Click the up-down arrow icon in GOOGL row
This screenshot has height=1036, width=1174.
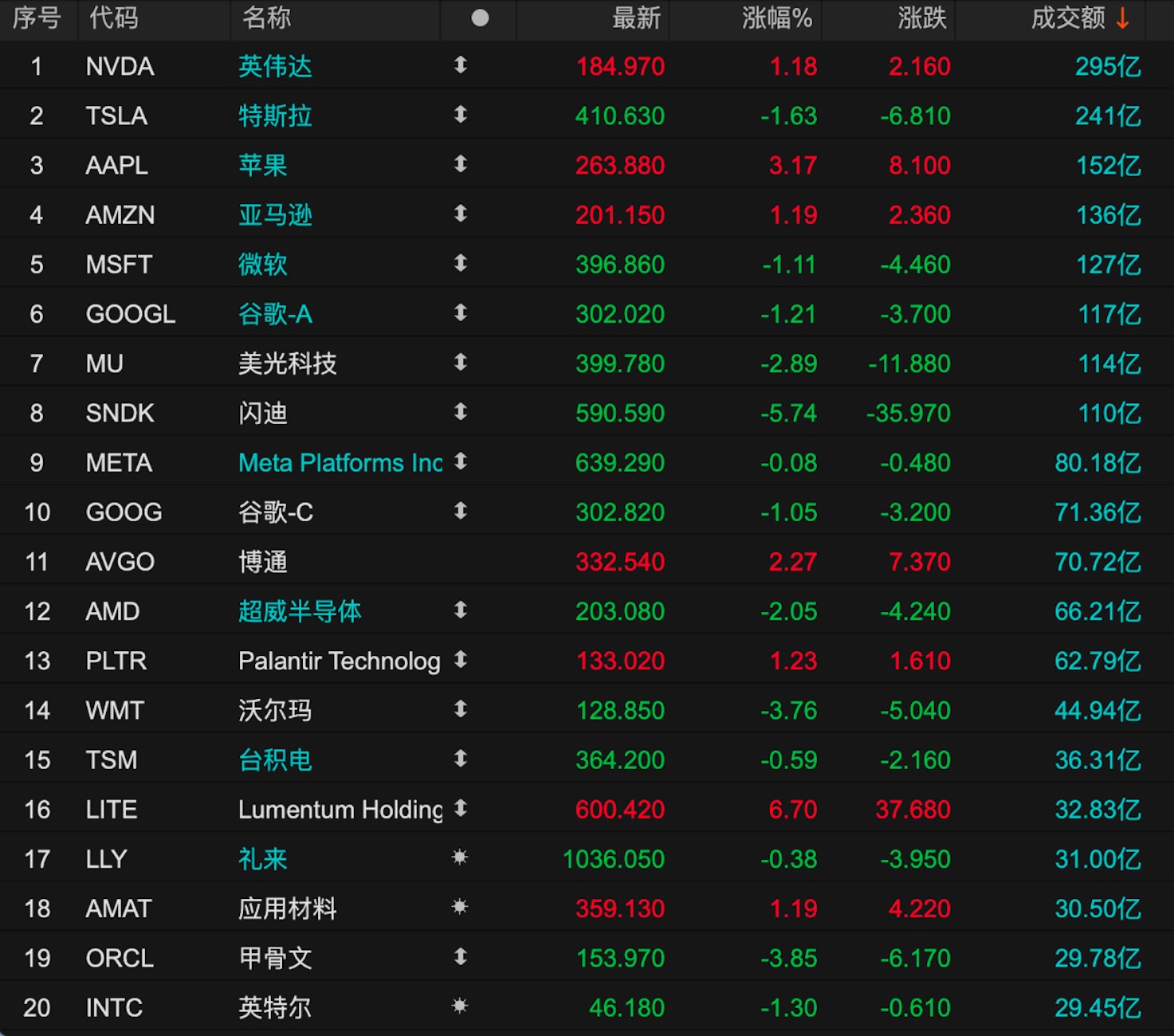coord(461,312)
